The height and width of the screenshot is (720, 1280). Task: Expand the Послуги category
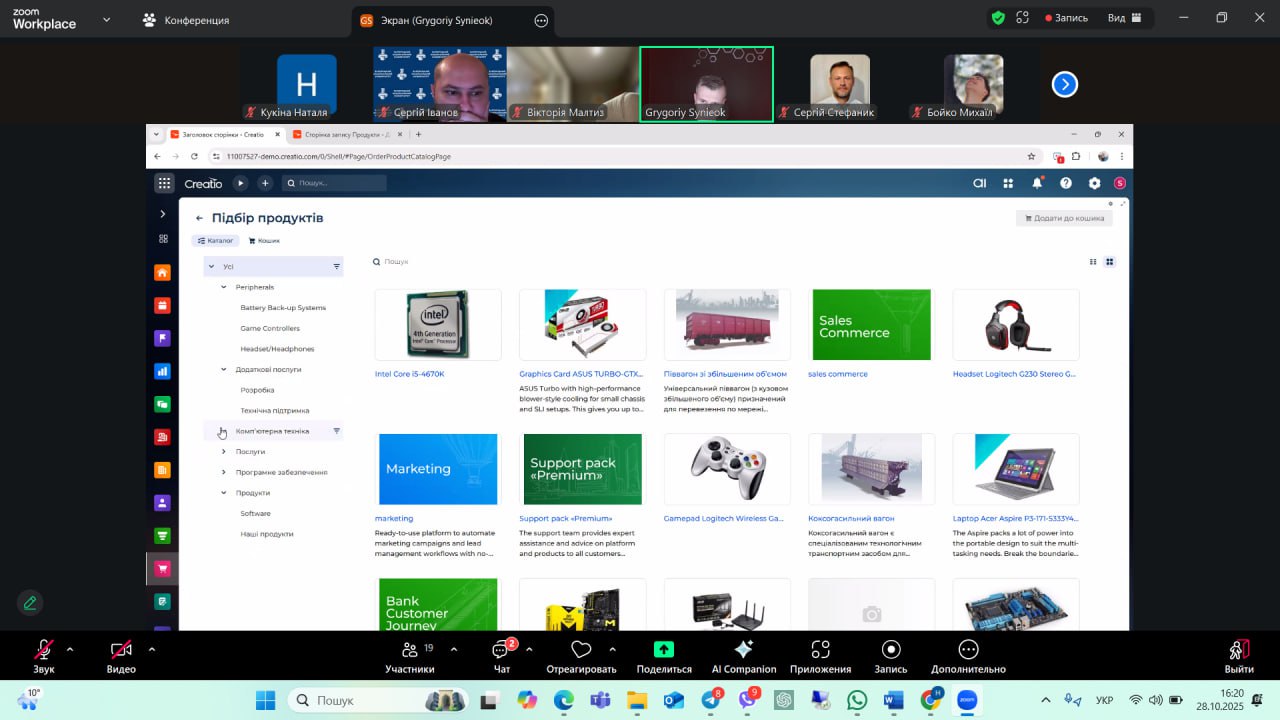224,452
